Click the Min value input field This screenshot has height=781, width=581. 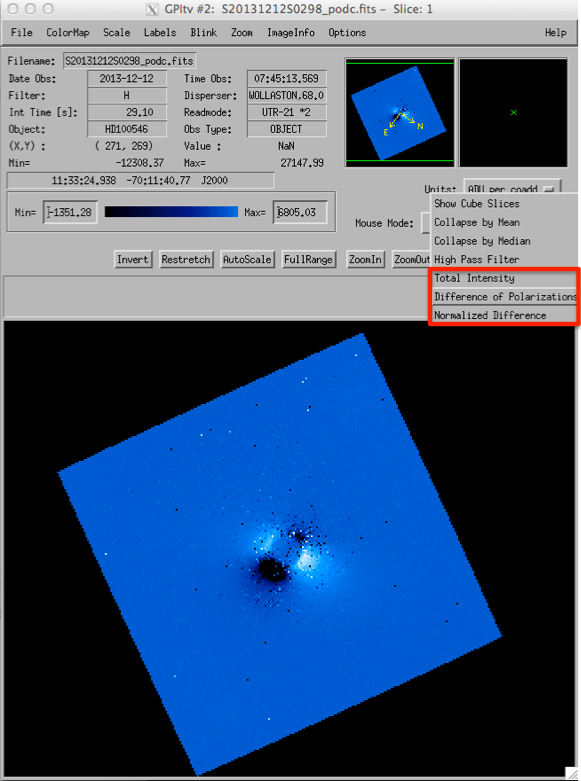coord(70,212)
